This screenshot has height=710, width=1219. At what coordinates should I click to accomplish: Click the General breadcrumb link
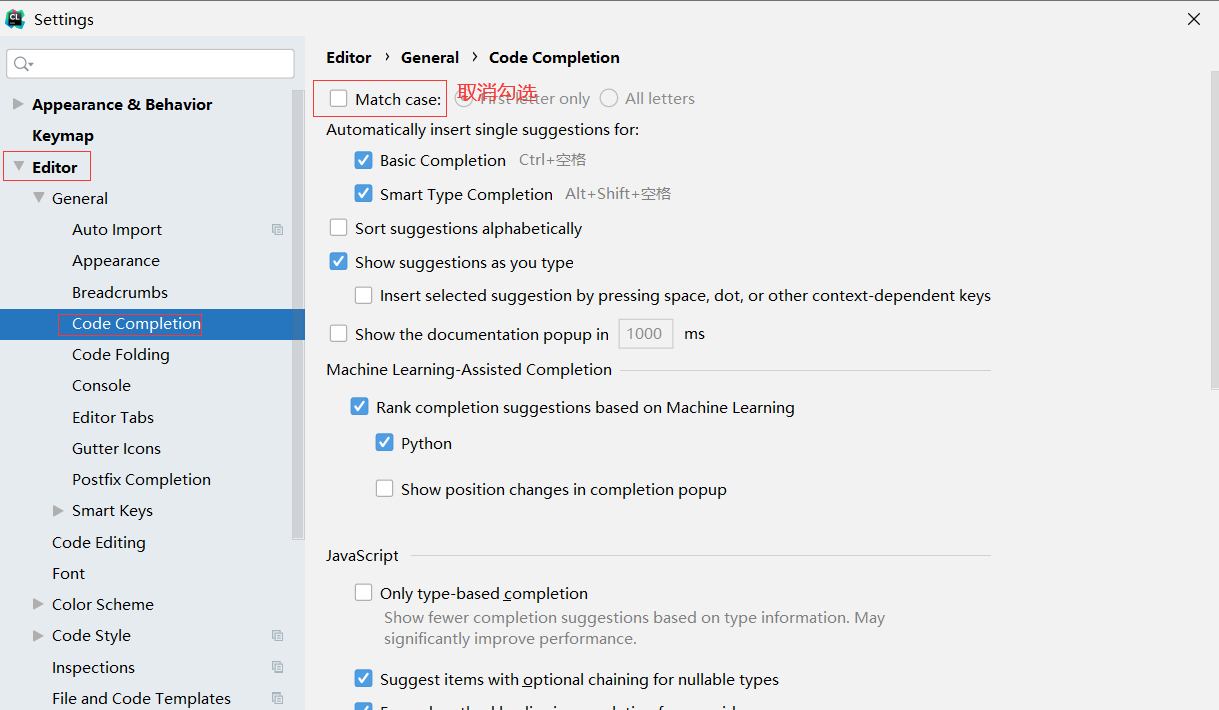pyautogui.click(x=430, y=58)
